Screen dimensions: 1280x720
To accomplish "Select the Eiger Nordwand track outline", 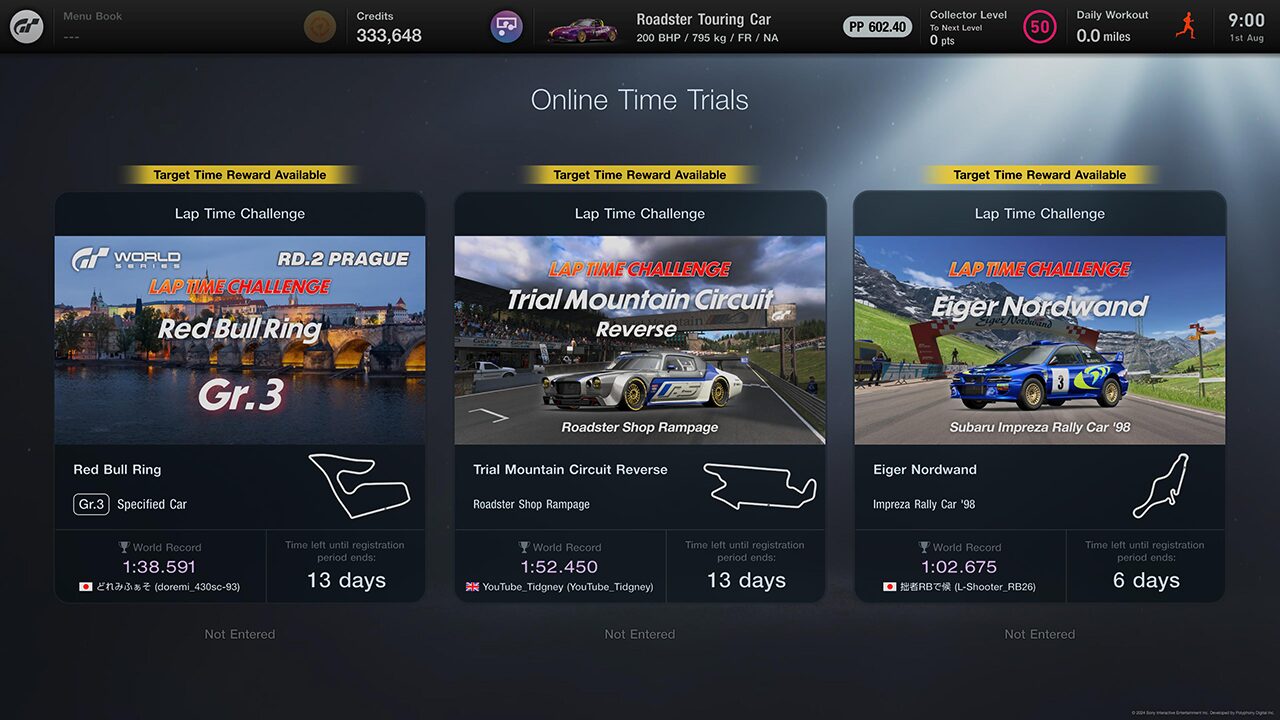I will pyautogui.click(x=1161, y=486).
